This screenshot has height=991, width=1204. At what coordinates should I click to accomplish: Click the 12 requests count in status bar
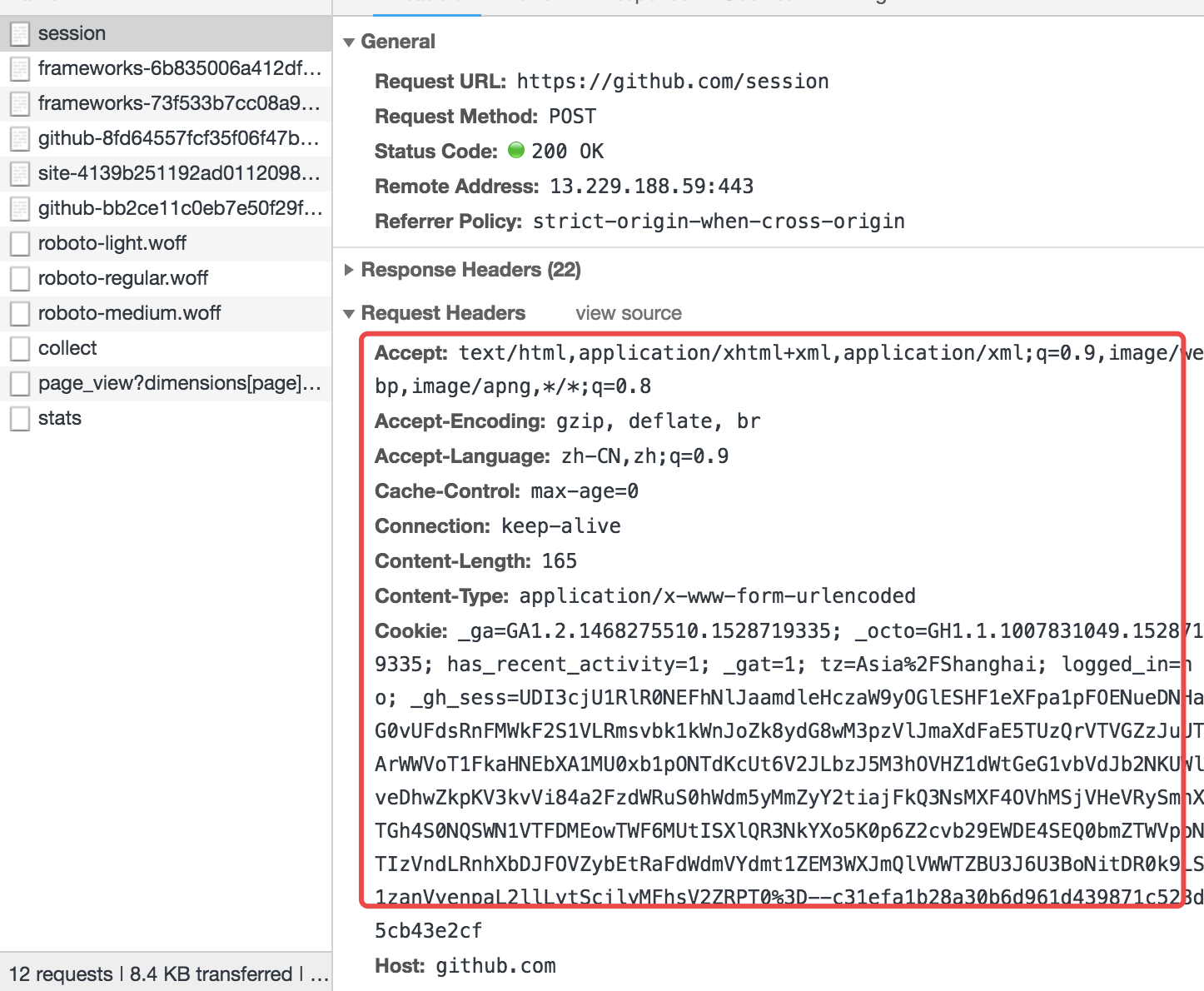click(x=61, y=974)
